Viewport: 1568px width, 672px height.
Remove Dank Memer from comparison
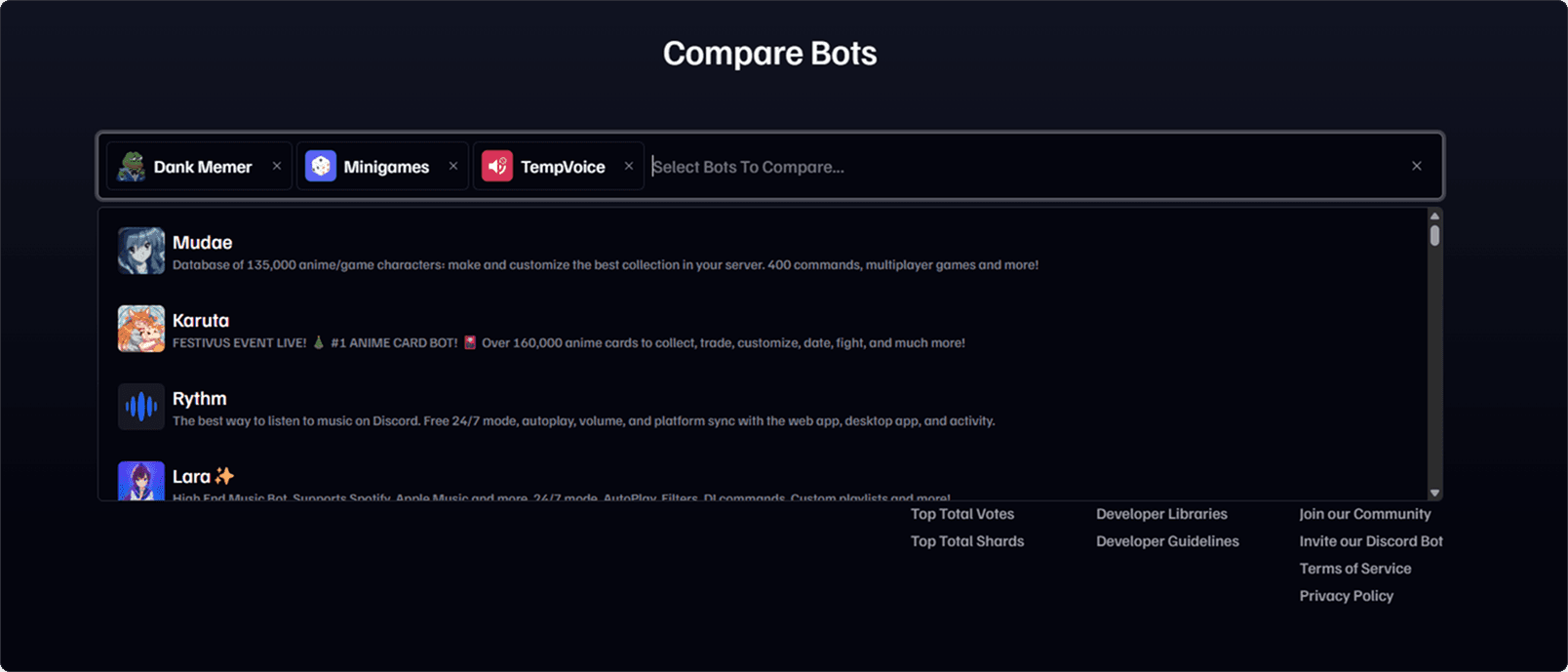click(x=277, y=166)
